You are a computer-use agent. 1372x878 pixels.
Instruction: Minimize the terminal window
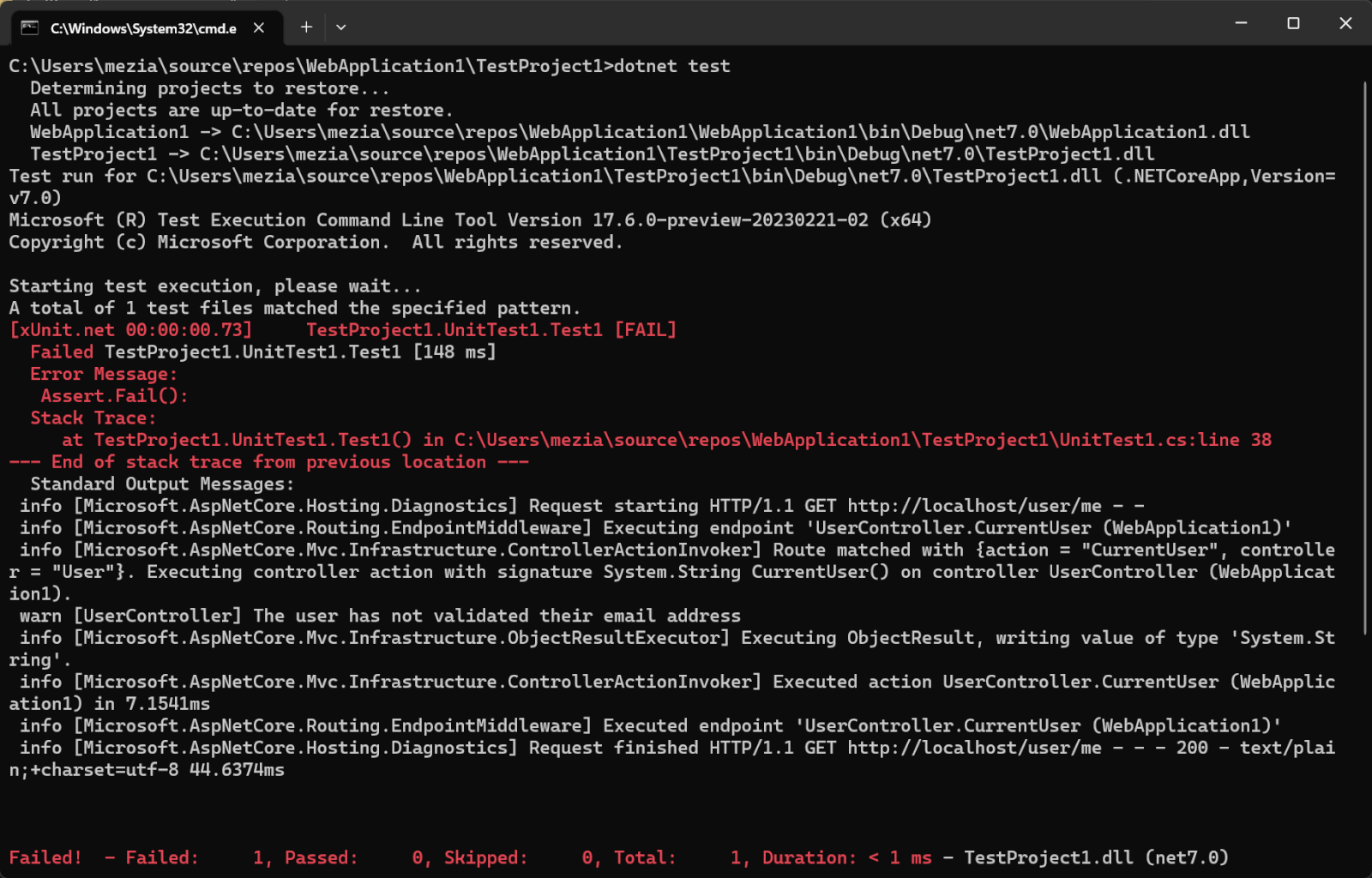[x=1241, y=23]
